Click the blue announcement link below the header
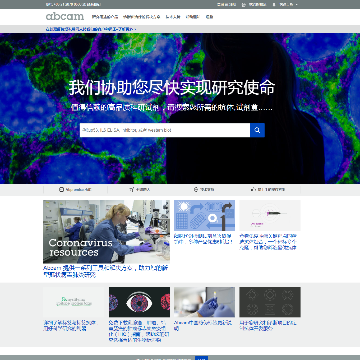Viewport: 360px width, 360px height. coord(91,29)
